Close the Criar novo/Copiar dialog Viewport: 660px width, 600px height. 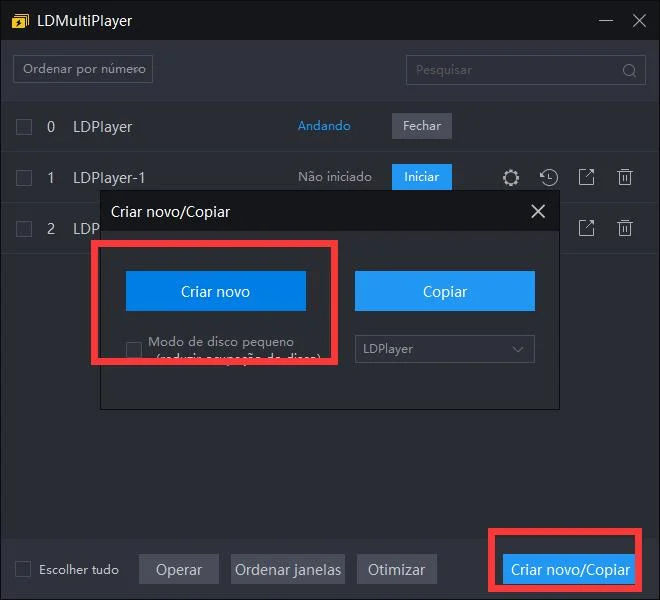[538, 211]
